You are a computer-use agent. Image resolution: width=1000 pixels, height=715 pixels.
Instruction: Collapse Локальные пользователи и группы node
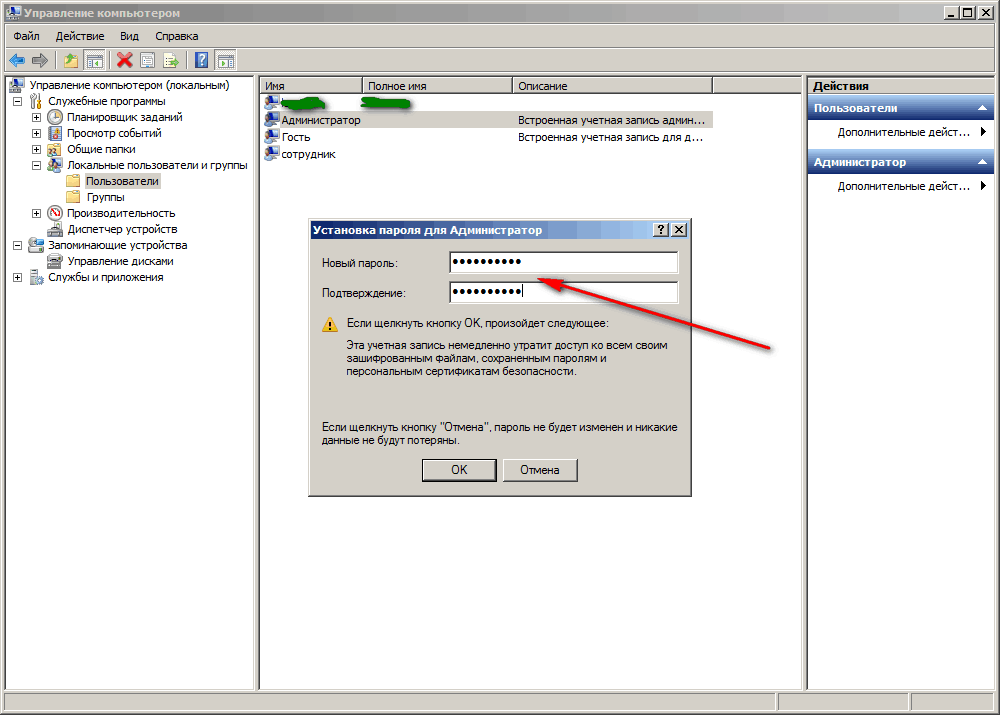point(36,165)
